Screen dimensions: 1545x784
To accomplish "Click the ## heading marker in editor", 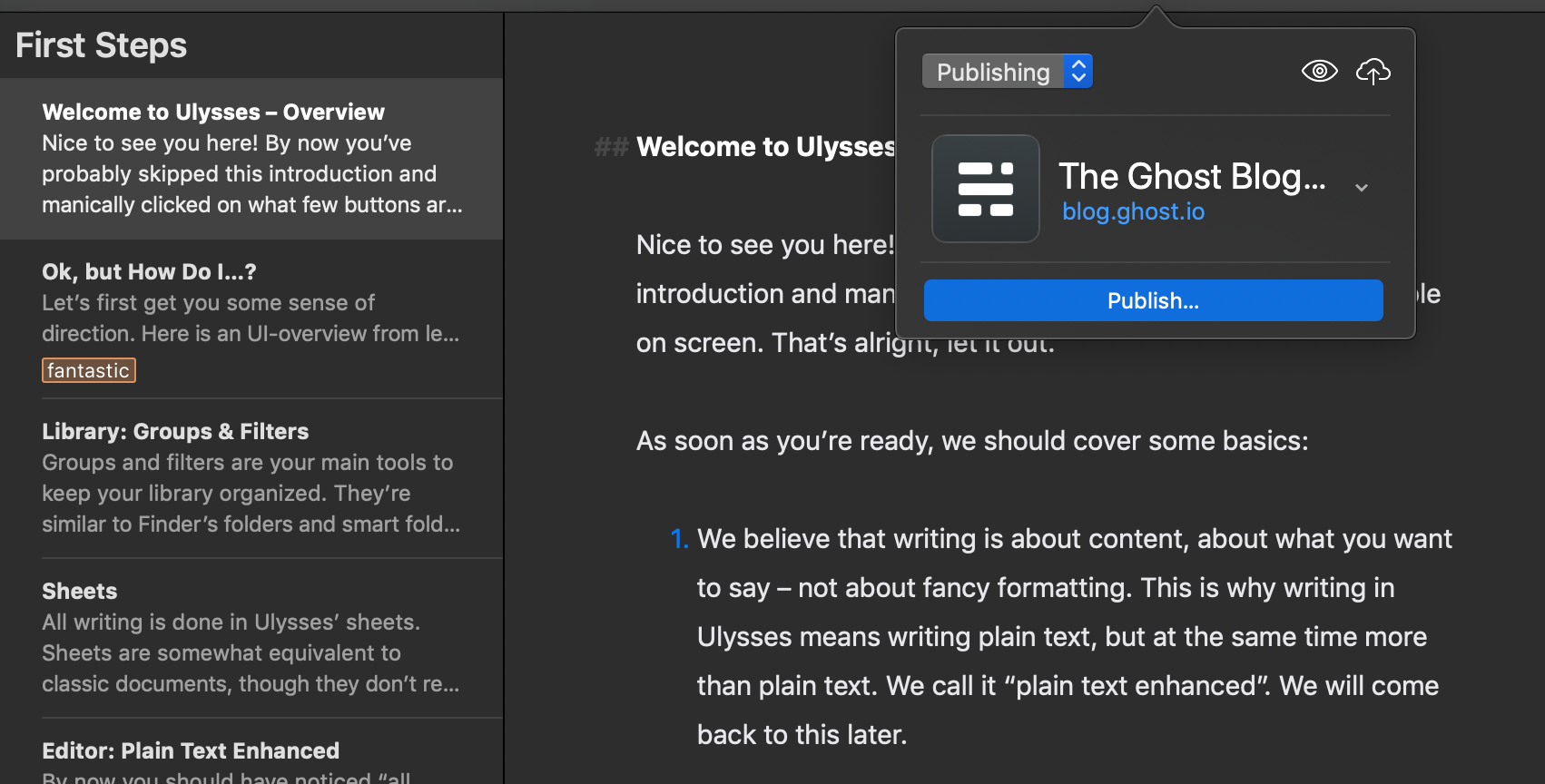I will 611,147.
